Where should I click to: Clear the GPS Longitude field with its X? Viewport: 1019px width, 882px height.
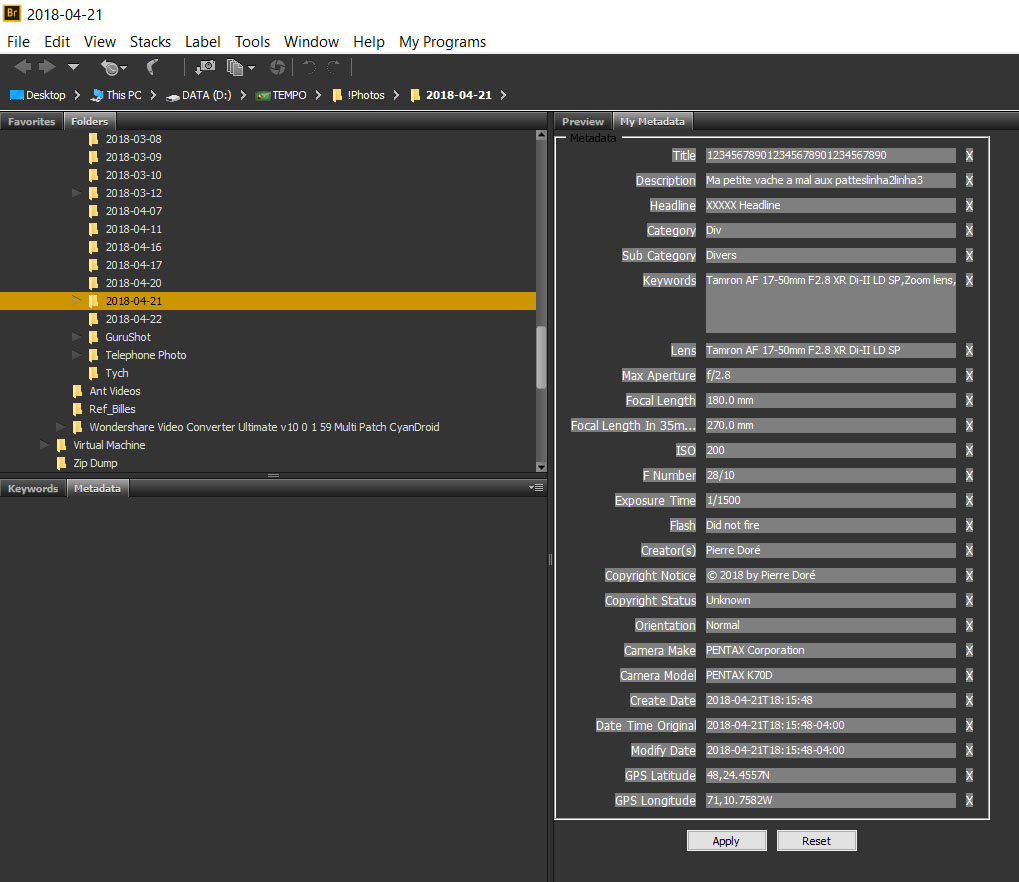[x=969, y=800]
